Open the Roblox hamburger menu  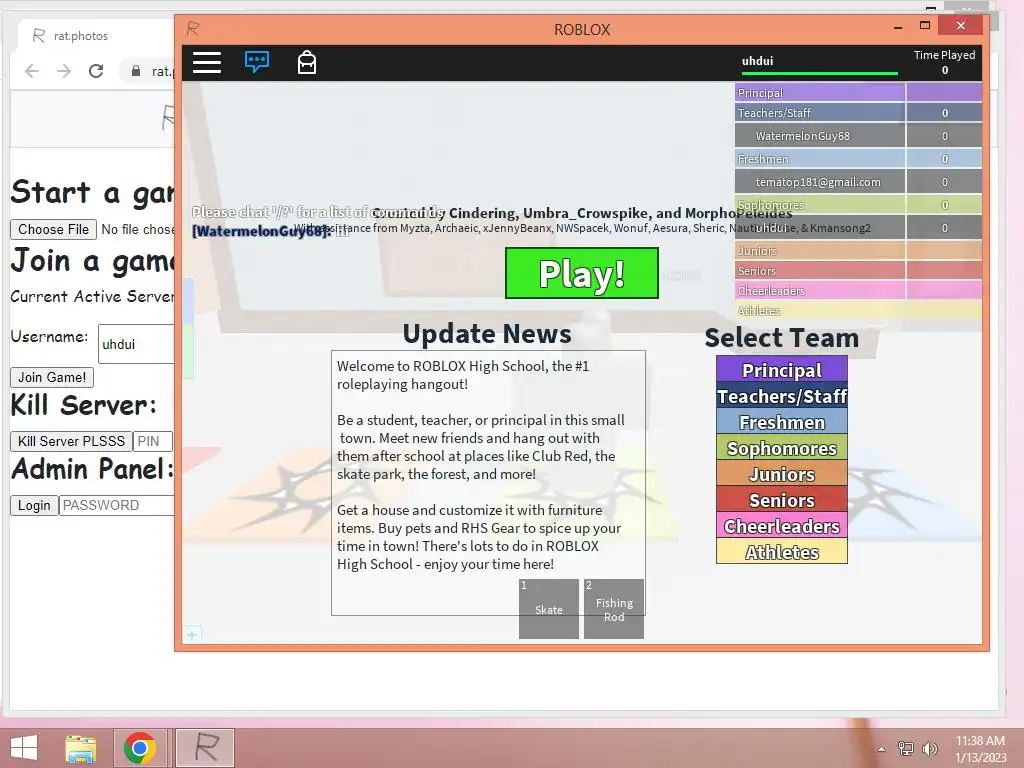pos(206,63)
